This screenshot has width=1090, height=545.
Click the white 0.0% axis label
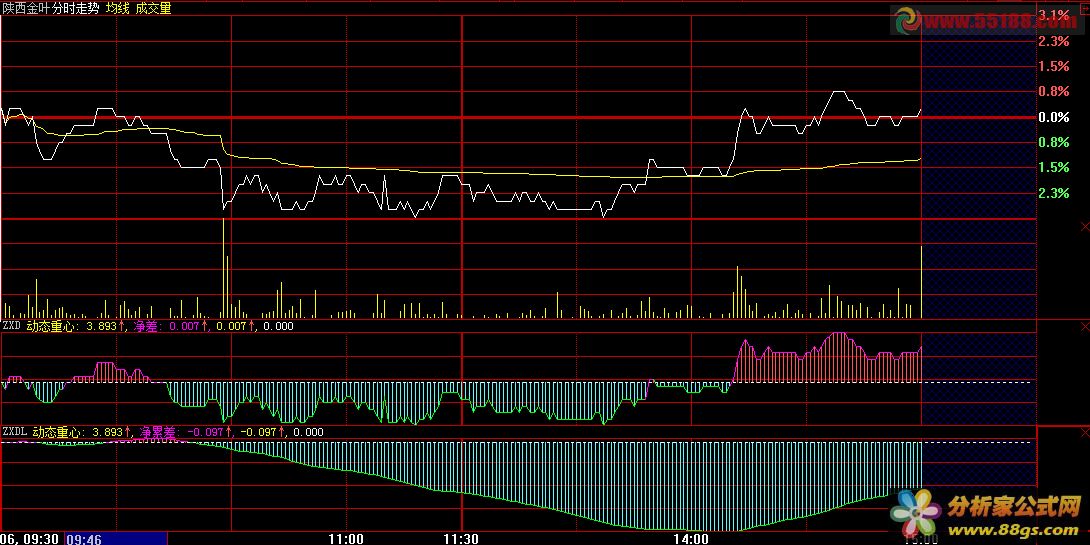[1052, 117]
